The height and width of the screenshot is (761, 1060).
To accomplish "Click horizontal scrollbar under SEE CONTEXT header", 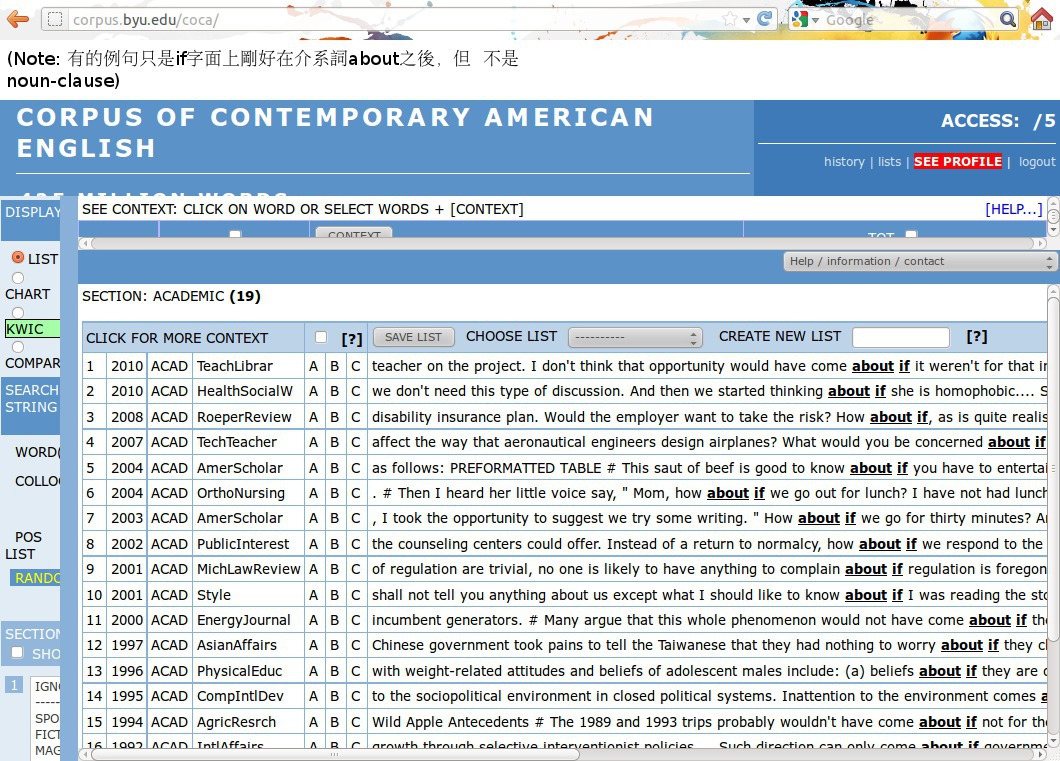I will click(562, 243).
